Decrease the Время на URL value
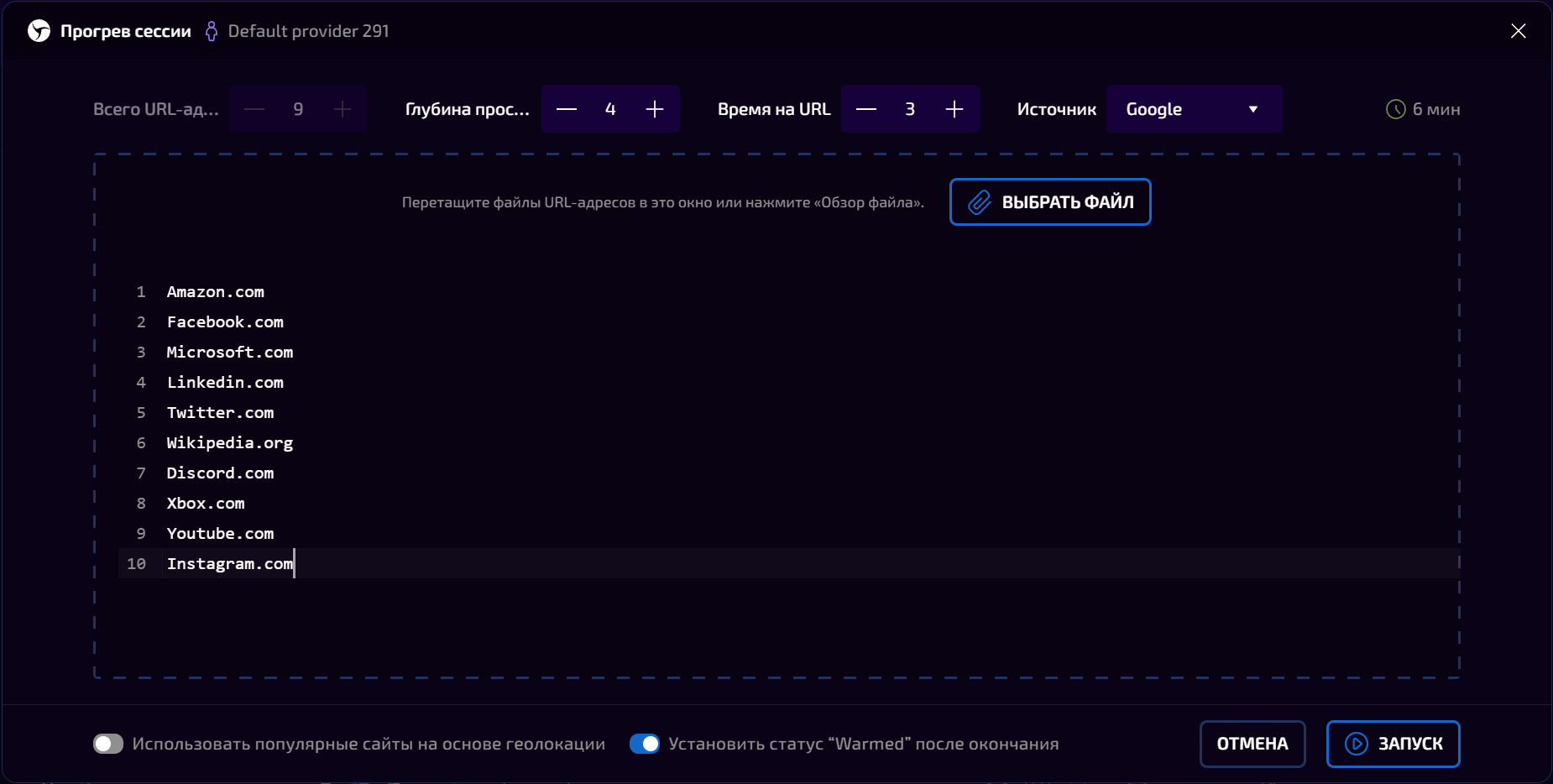This screenshot has height=784, width=1553. (x=866, y=109)
